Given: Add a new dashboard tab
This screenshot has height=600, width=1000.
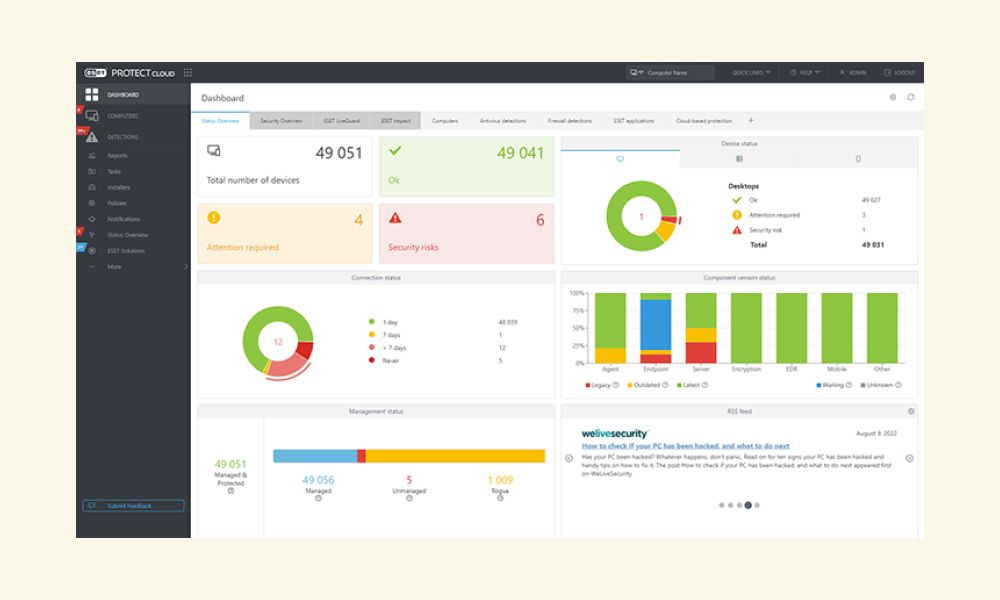Looking at the screenshot, I should pos(751,121).
